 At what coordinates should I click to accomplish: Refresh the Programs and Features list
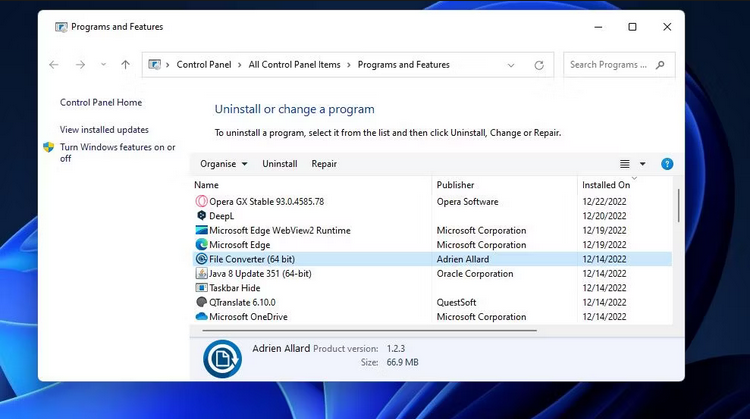(539, 65)
